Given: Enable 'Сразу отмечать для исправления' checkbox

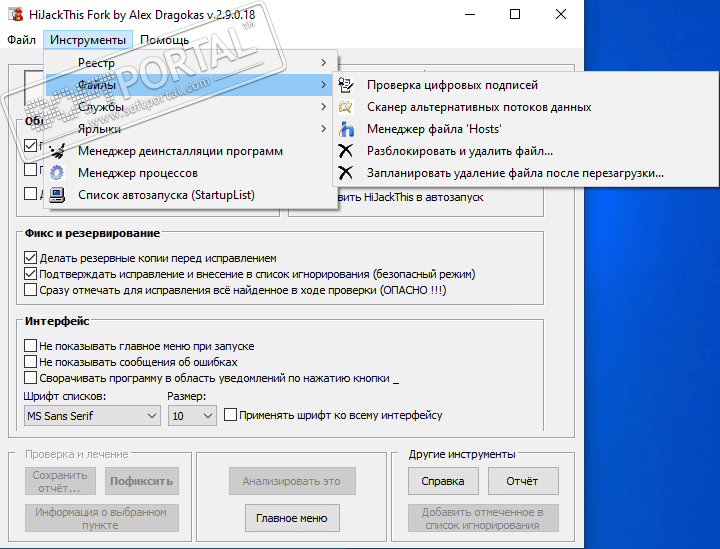Looking at the screenshot, I should (x=30, y=290).
